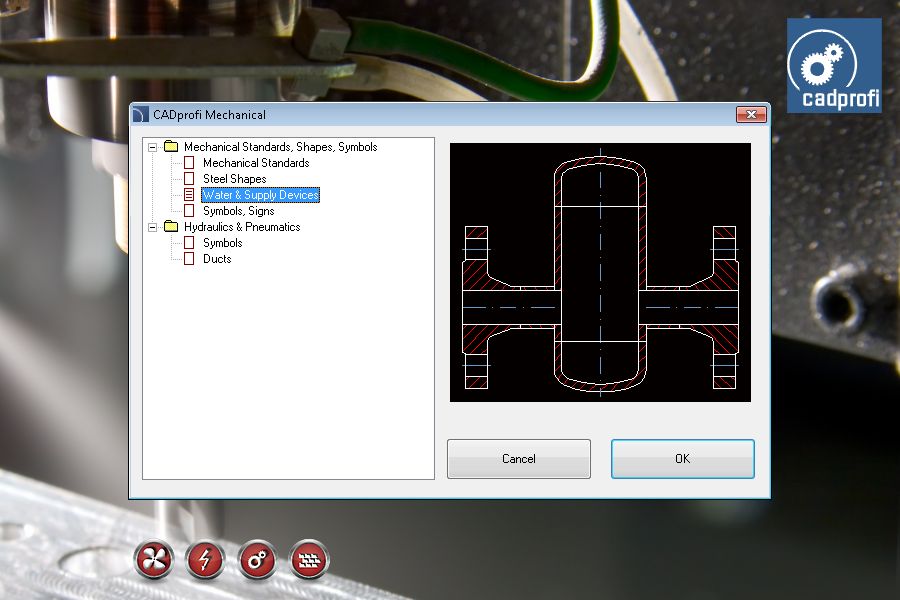900x600 pixels.
Task: Confirm the selection with OK
Action: tap(682, 459)
